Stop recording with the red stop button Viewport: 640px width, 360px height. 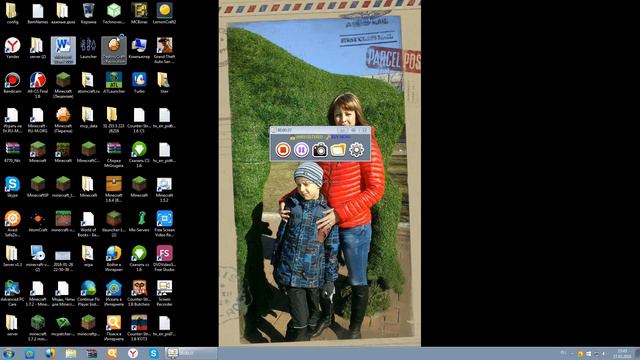(282, 150)
